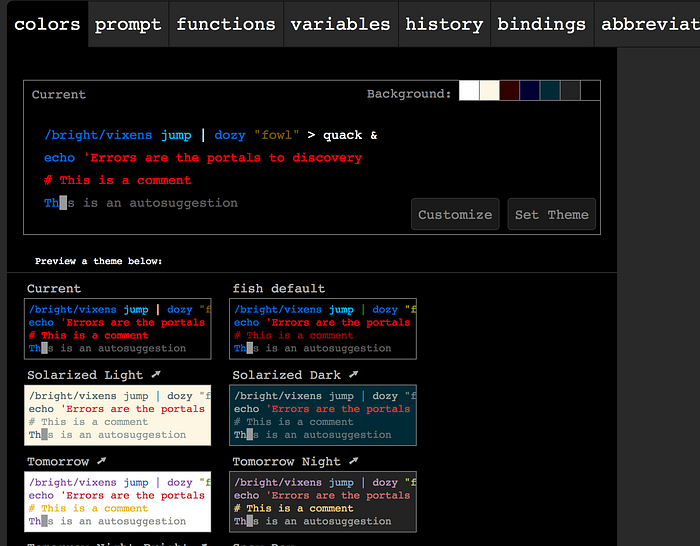Click '# This is a comment' in main preview
The height and width of the screenshot is (546, 700).
[x=117, y=180]
